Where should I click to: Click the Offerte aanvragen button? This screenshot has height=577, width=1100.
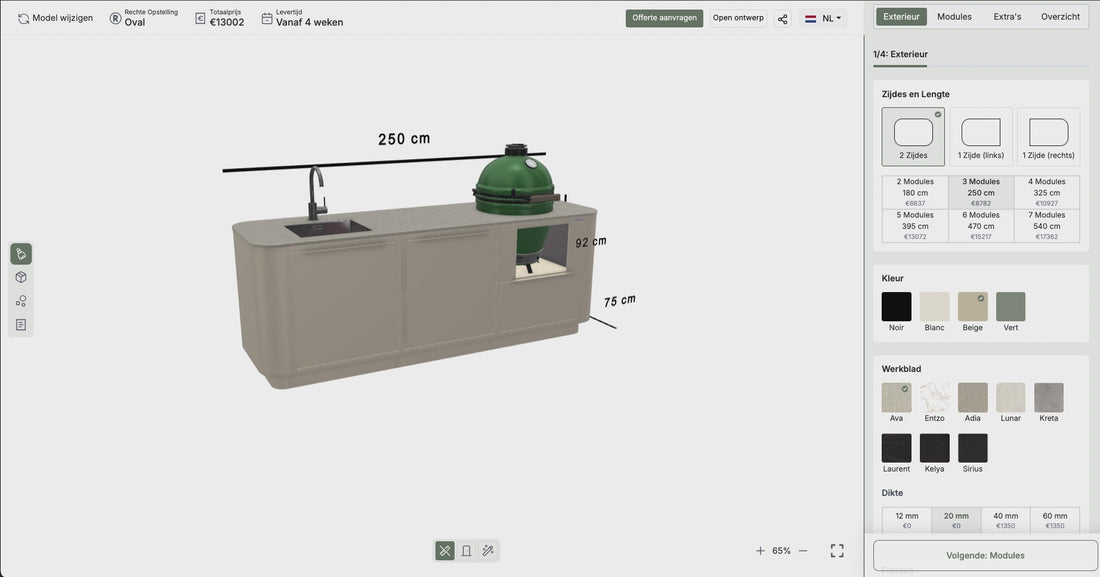click(x=664, y=18)
